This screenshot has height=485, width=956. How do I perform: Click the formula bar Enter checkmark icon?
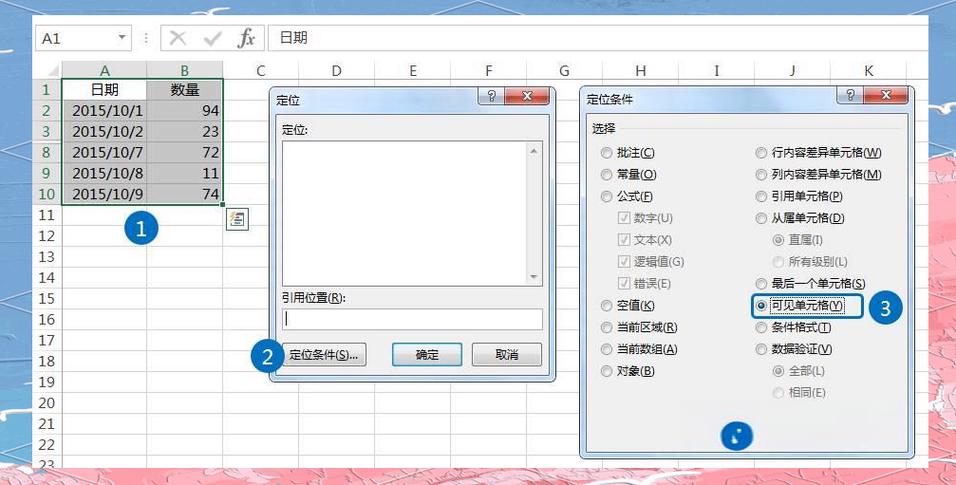pyautogui.click(x=212, y=39)
